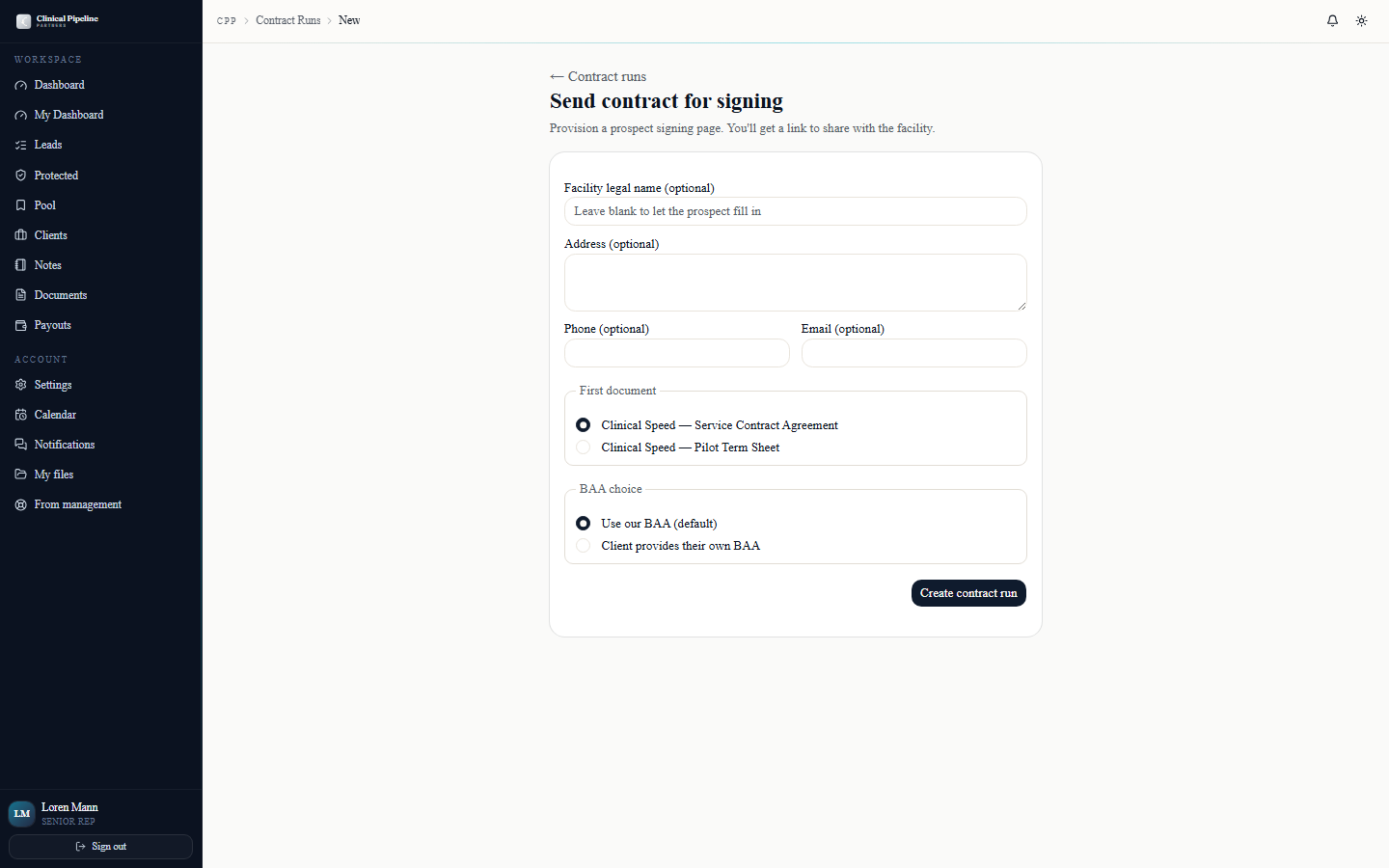Click the From management lifebuoy icon
1389x868 pixels.
point(21,504)
